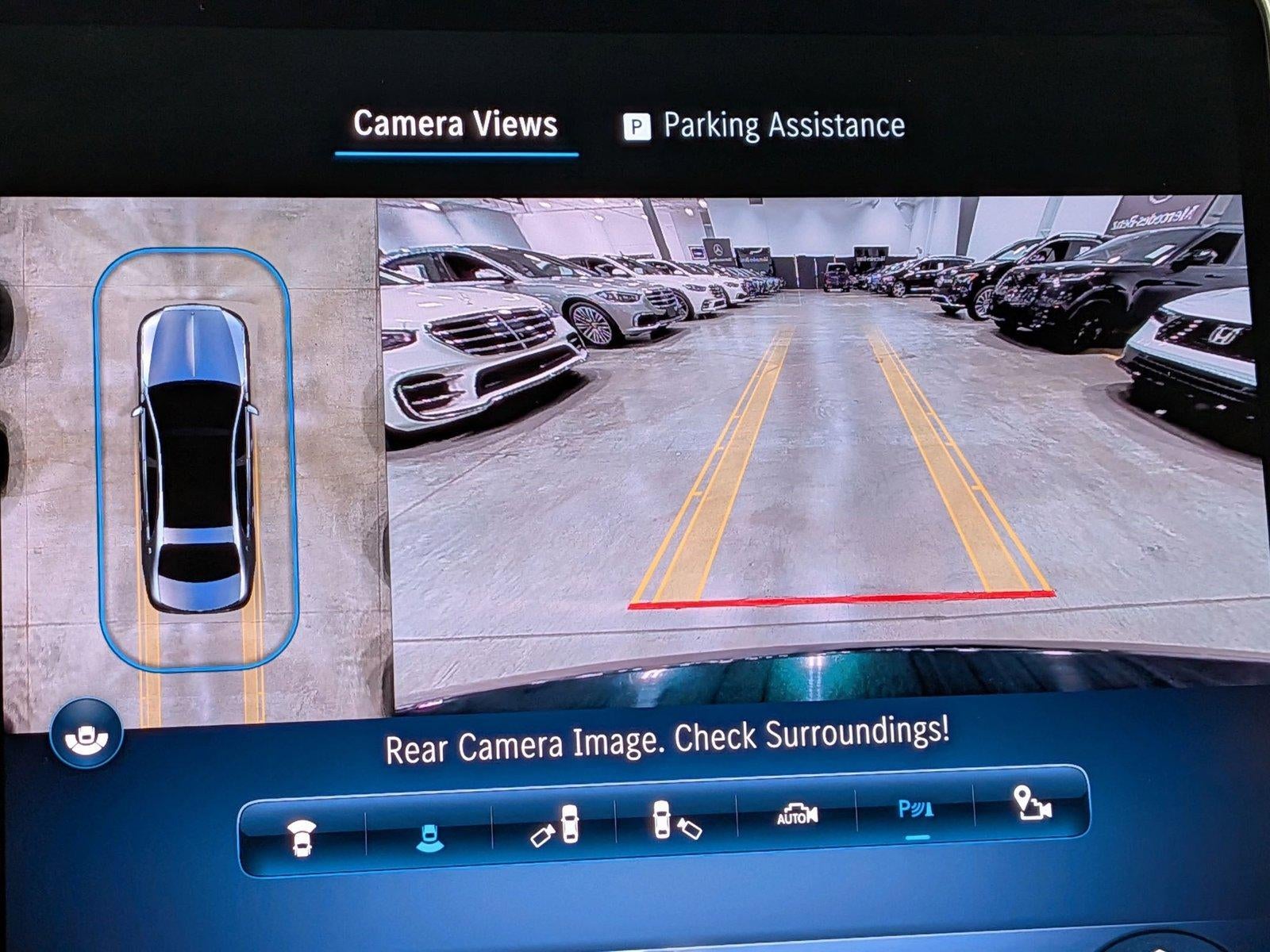The width and height of the screenshot is (1270, 952).
Task: Tap the Honda vehicle in the camera feed
Action: pos(1199,349)
